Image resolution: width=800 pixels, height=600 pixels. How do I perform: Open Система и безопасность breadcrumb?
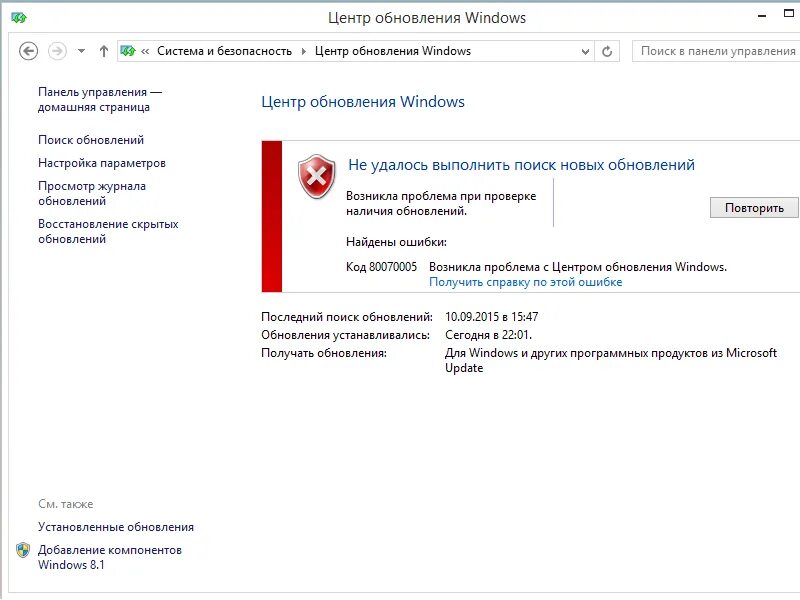[x=224, y=51]
